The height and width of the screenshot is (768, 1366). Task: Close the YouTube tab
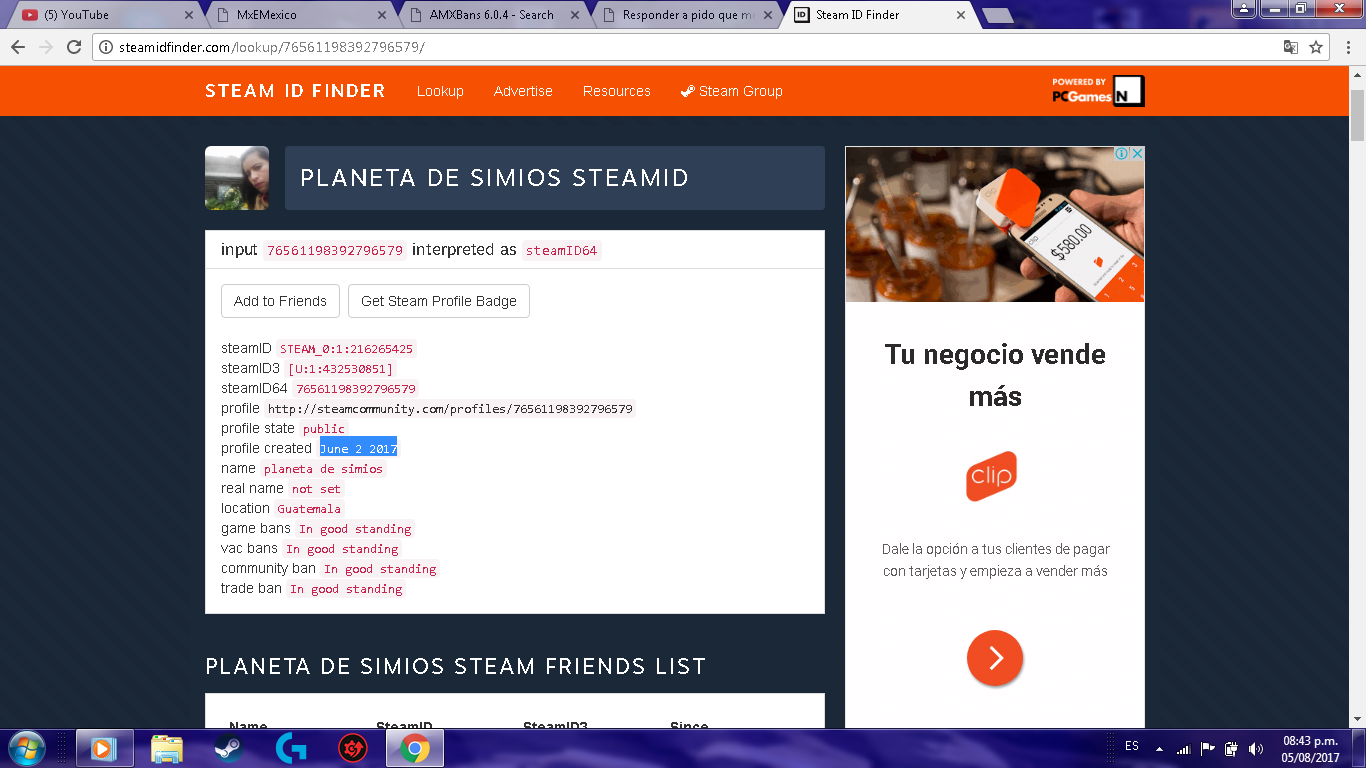190,15
